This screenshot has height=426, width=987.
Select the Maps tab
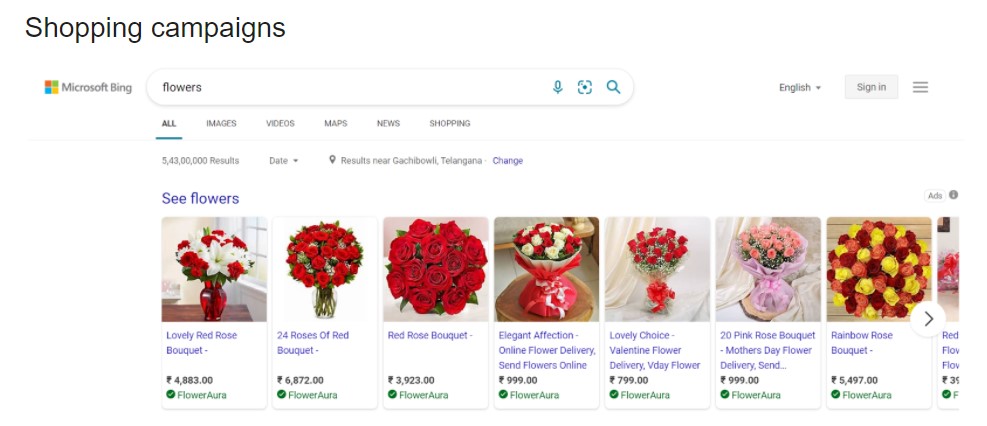336,123
